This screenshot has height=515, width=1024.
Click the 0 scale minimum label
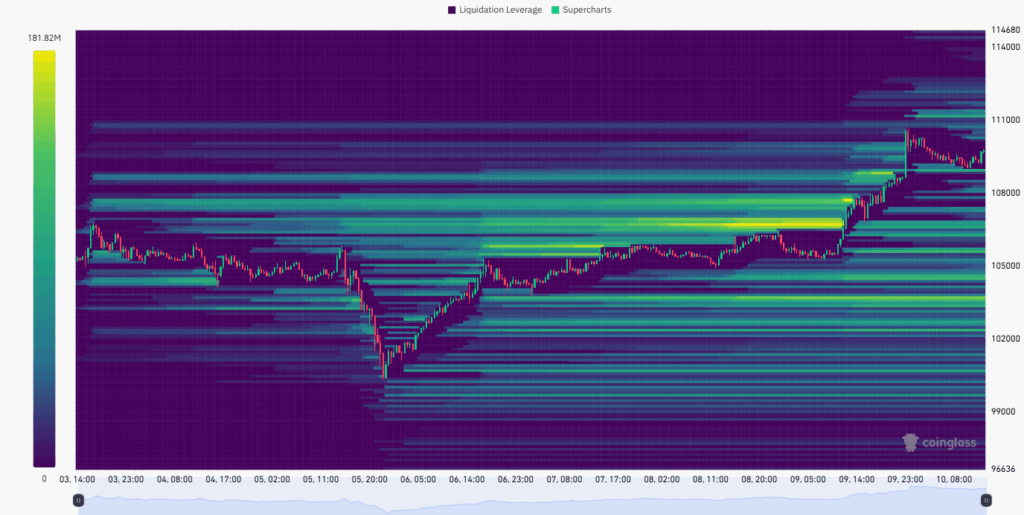pos(44,478)
